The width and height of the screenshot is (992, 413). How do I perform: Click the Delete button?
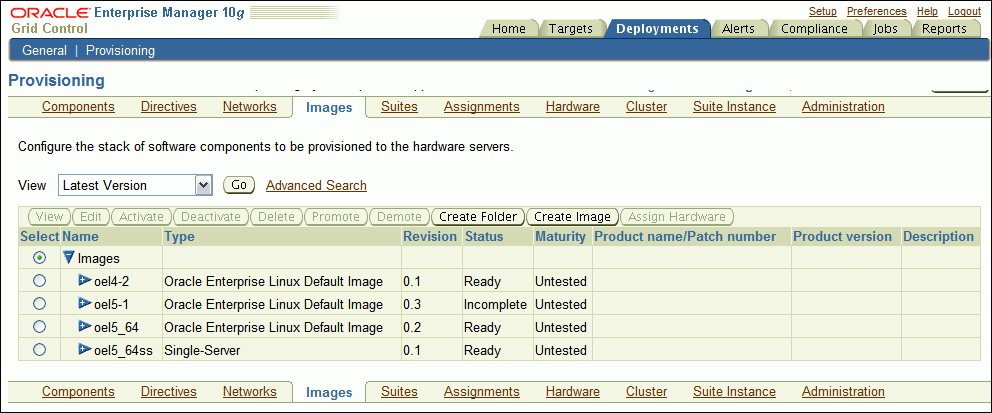coord(276,216)
